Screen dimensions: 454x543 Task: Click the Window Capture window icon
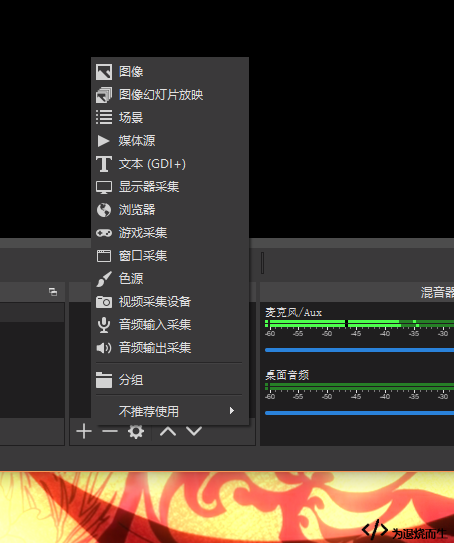pos(104,256)
